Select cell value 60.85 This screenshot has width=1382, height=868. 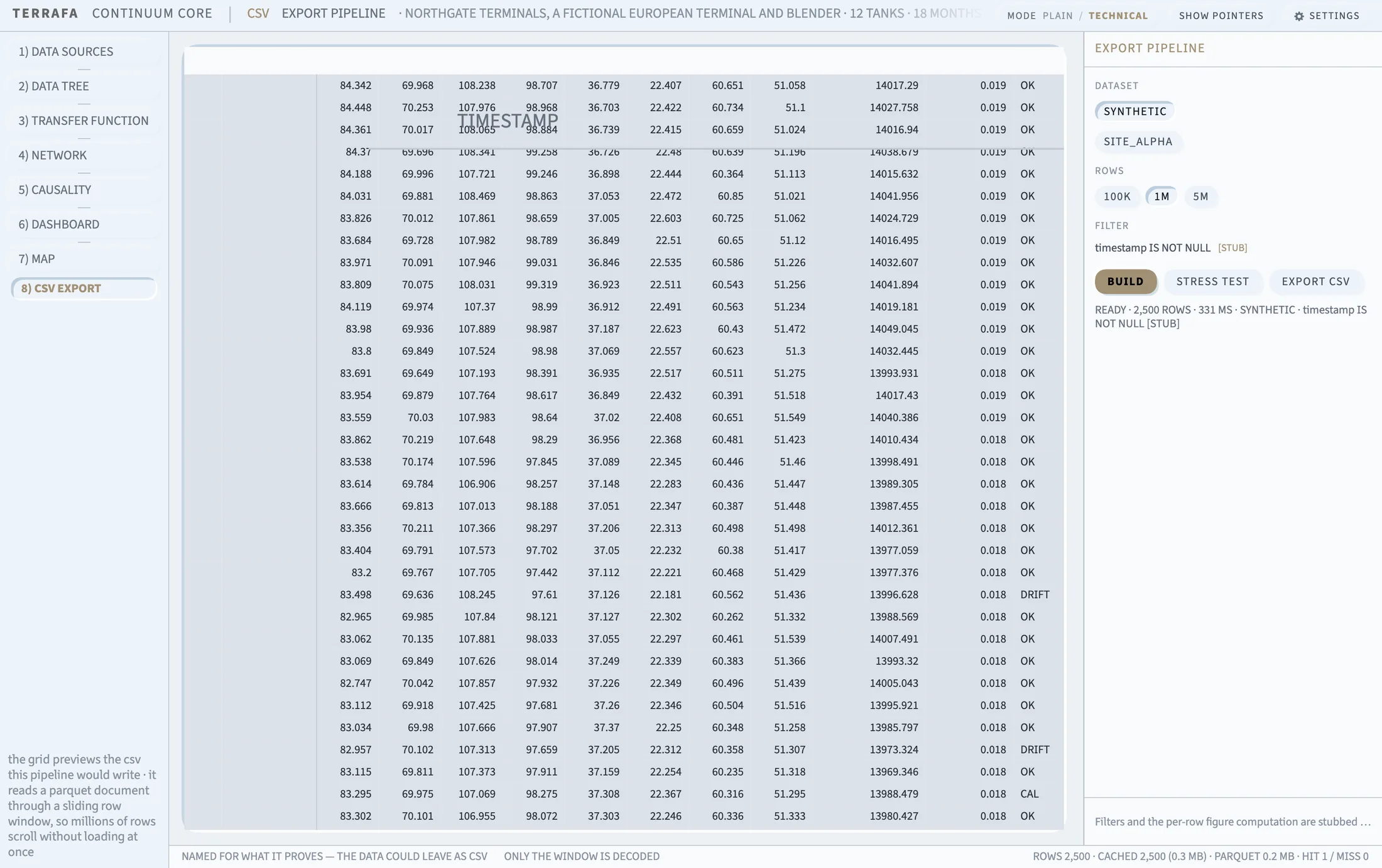click(x=731, y=196)
